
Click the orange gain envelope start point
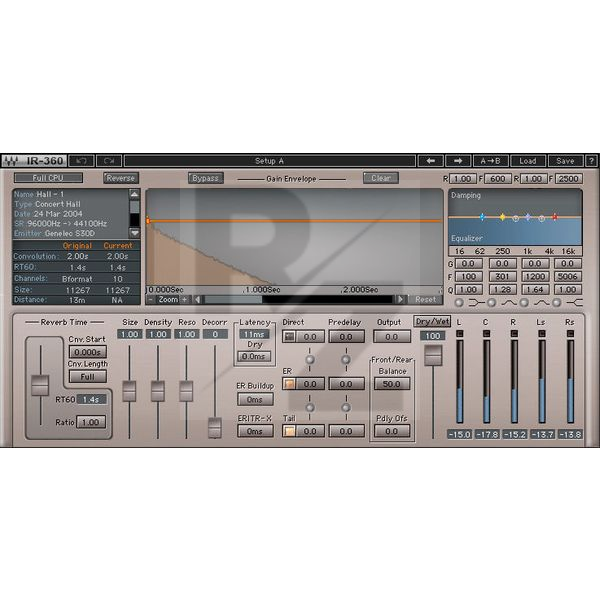[x=148, y=221]
